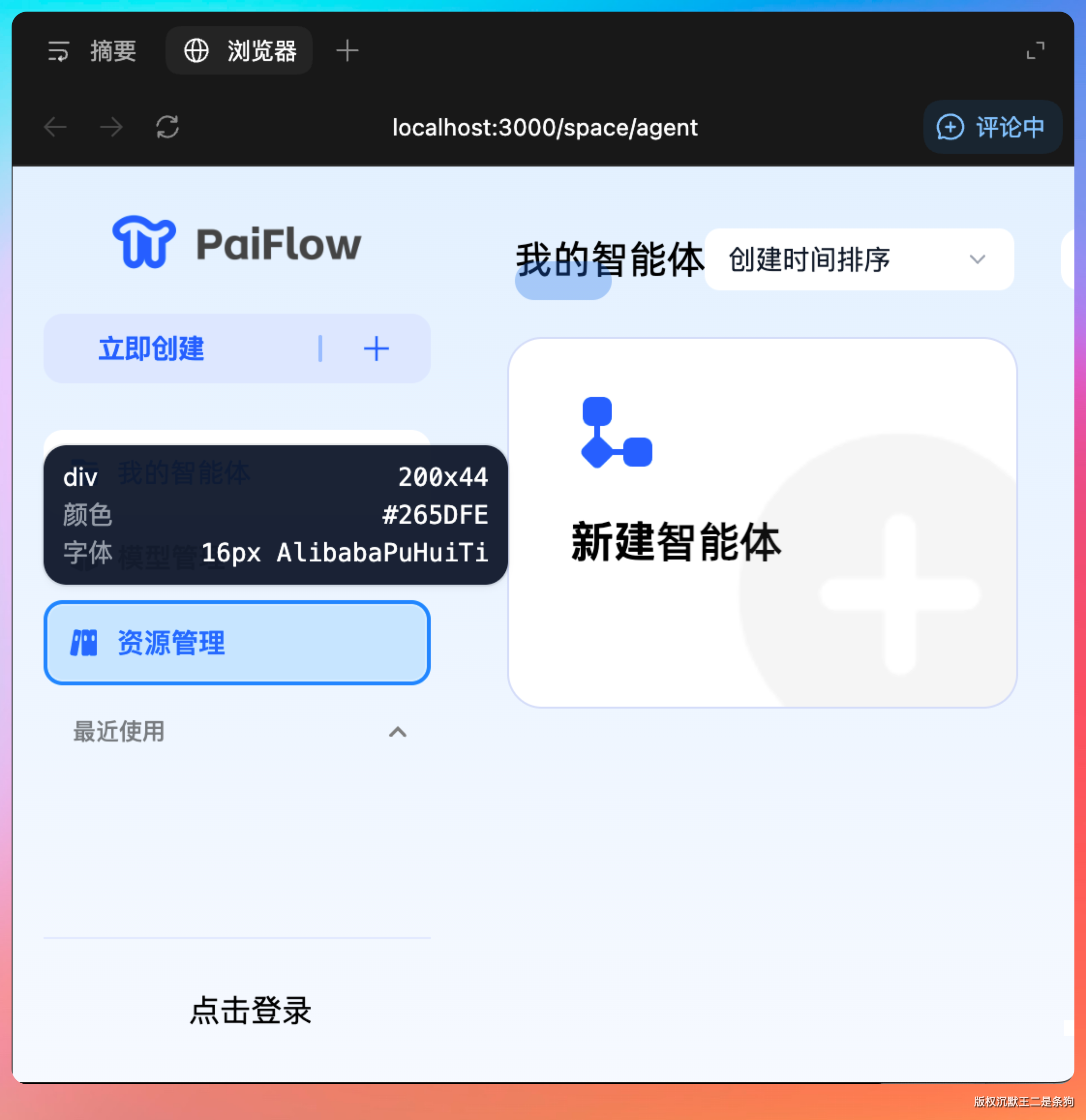Click the plus icon beside 立即创建
This screenshot has height=1120, width=1086.
click(376, 348)
